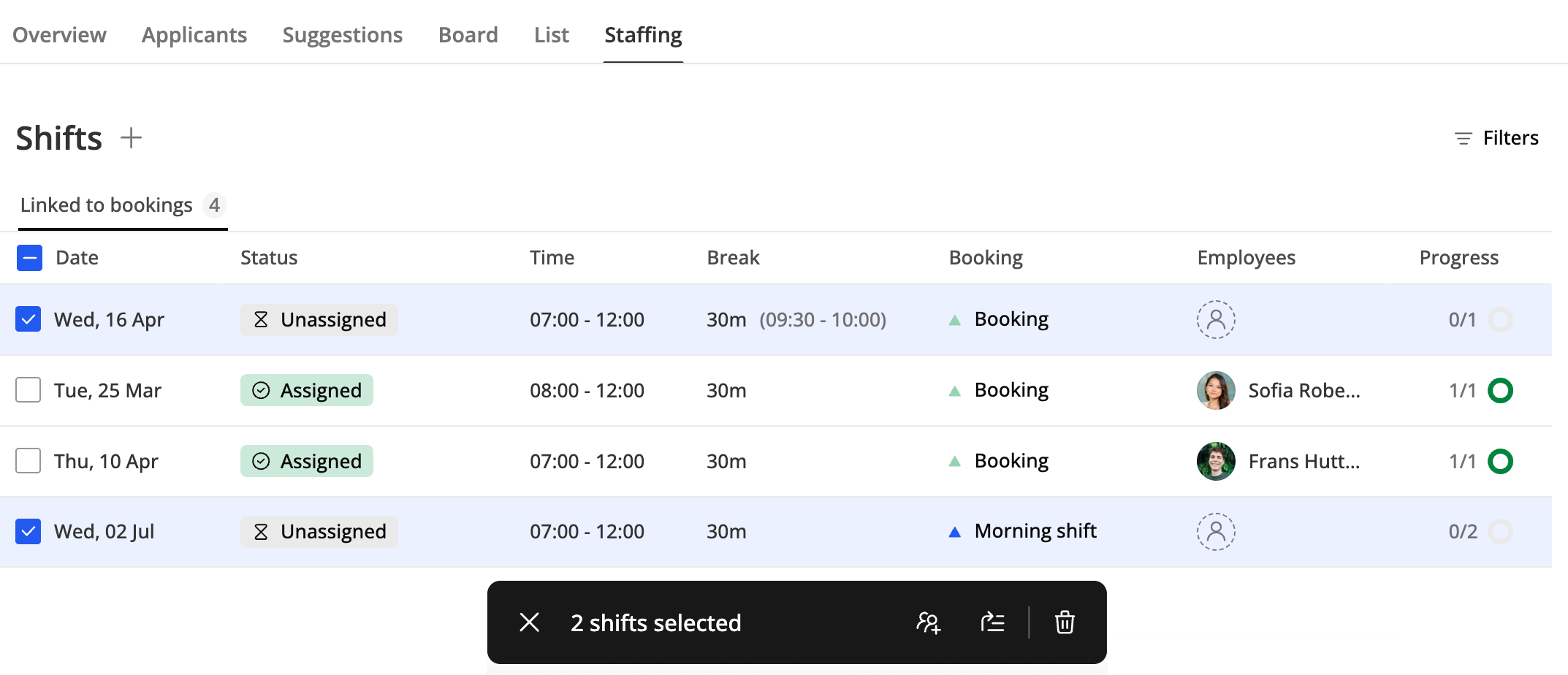1568x675 pixels.
Task: Uncheck the Wed, 16 Apr shift checkbox
Action: [x=28, y=319]
